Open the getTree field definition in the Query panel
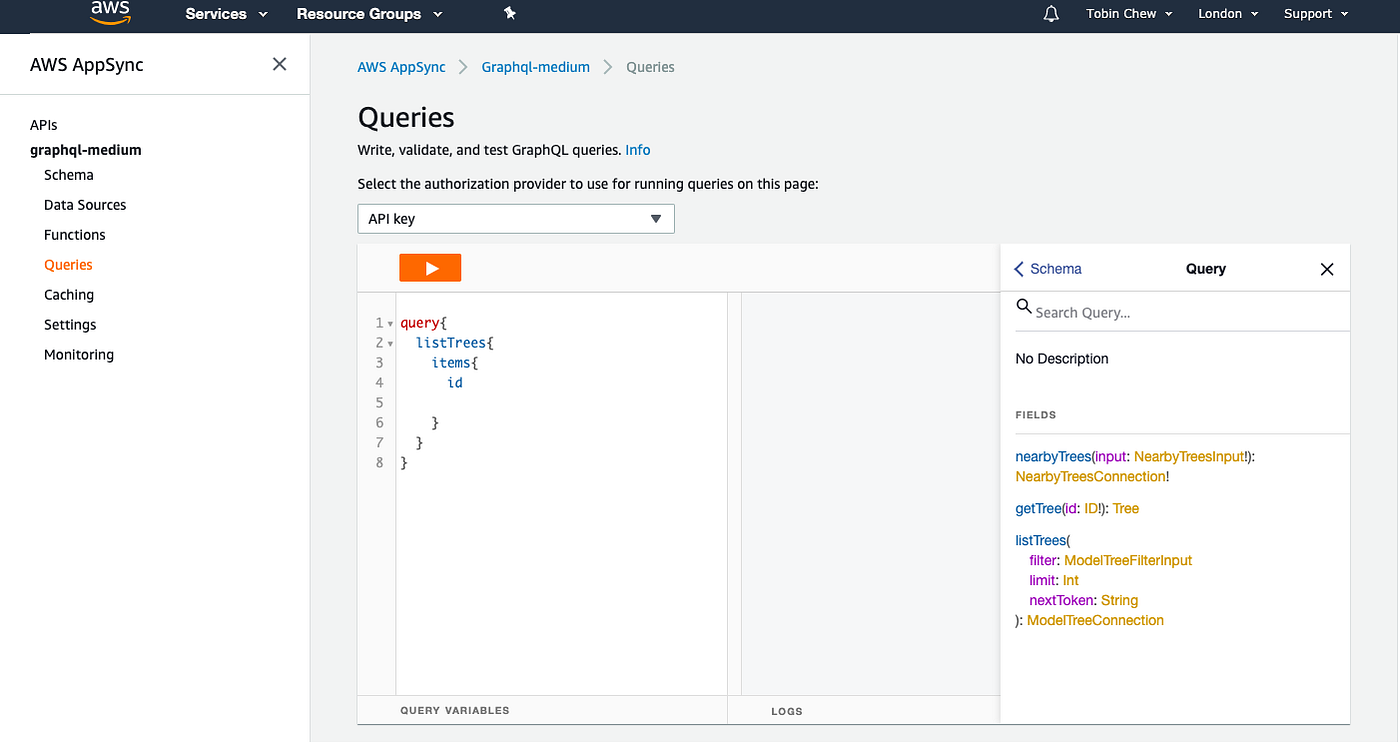 1038,508
